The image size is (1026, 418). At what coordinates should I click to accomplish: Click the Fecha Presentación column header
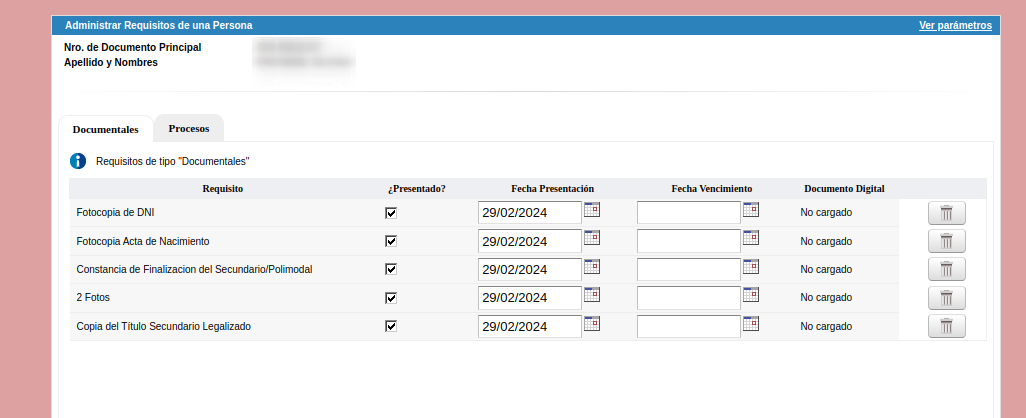(552, 188)
